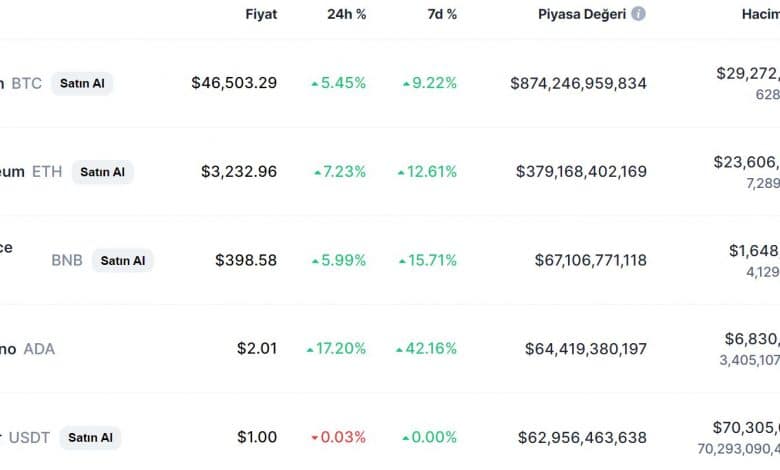The width and height of the screenshot is (780, 470).
Task: Click the USDT red 24h change 0.03%
Action: [339, 409]
